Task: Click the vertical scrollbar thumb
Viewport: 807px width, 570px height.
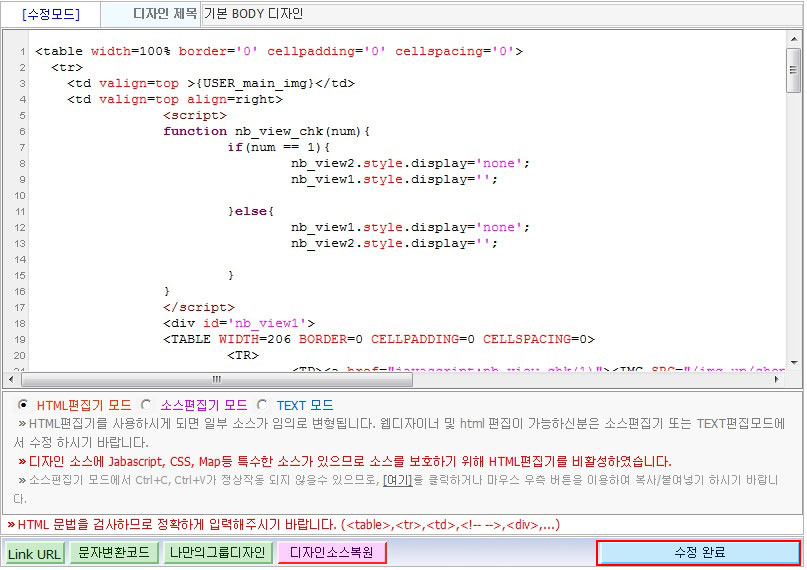Action: (794, 70)
